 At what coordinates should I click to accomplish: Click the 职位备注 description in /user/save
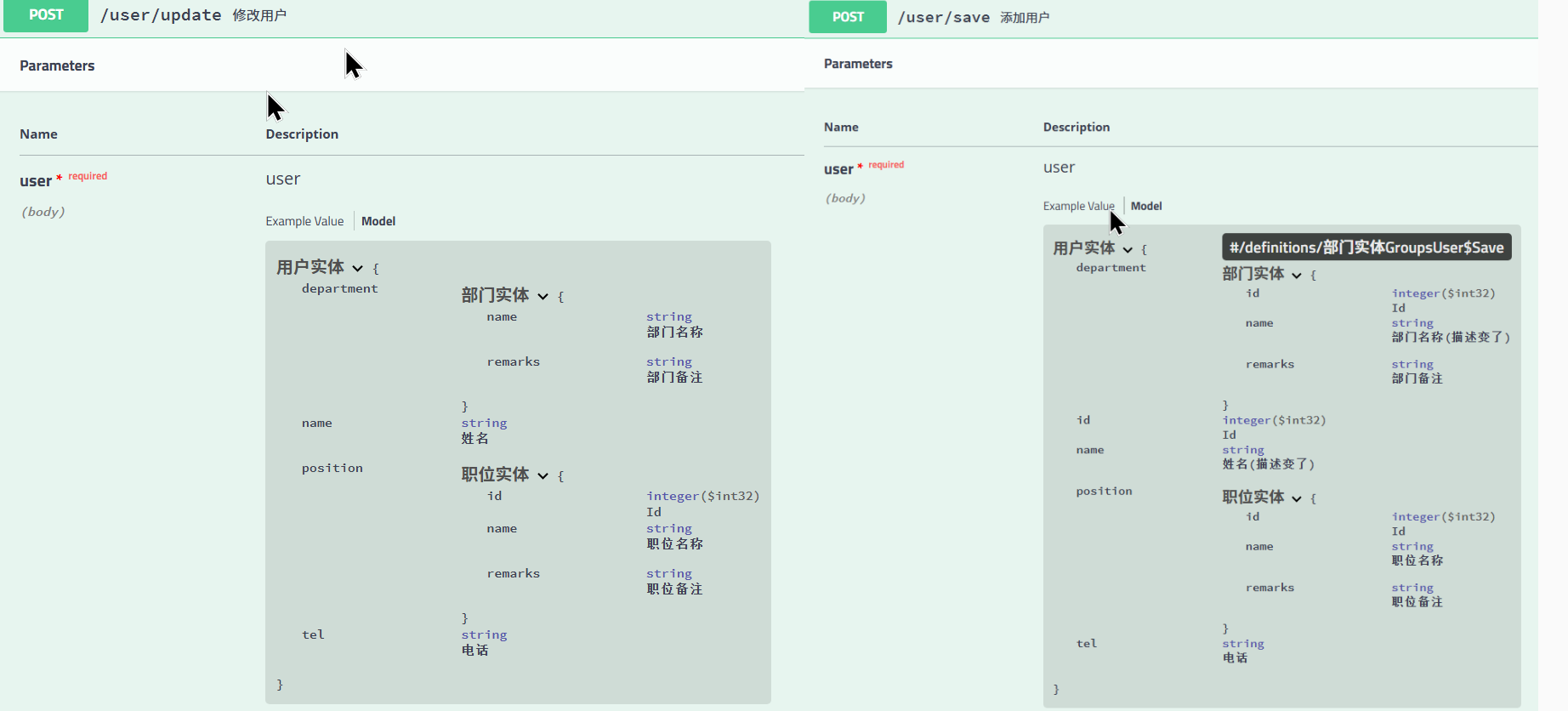point(1417,601)
